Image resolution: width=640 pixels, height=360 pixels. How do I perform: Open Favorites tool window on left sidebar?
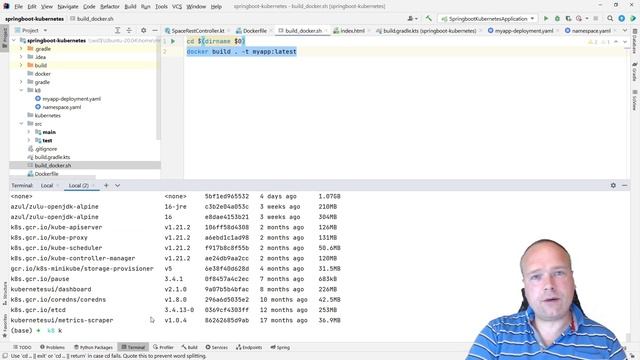click(4, 325)
